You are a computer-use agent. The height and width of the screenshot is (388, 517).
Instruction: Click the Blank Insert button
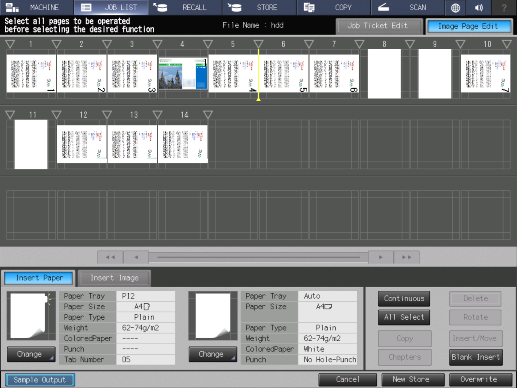[475, 357]
